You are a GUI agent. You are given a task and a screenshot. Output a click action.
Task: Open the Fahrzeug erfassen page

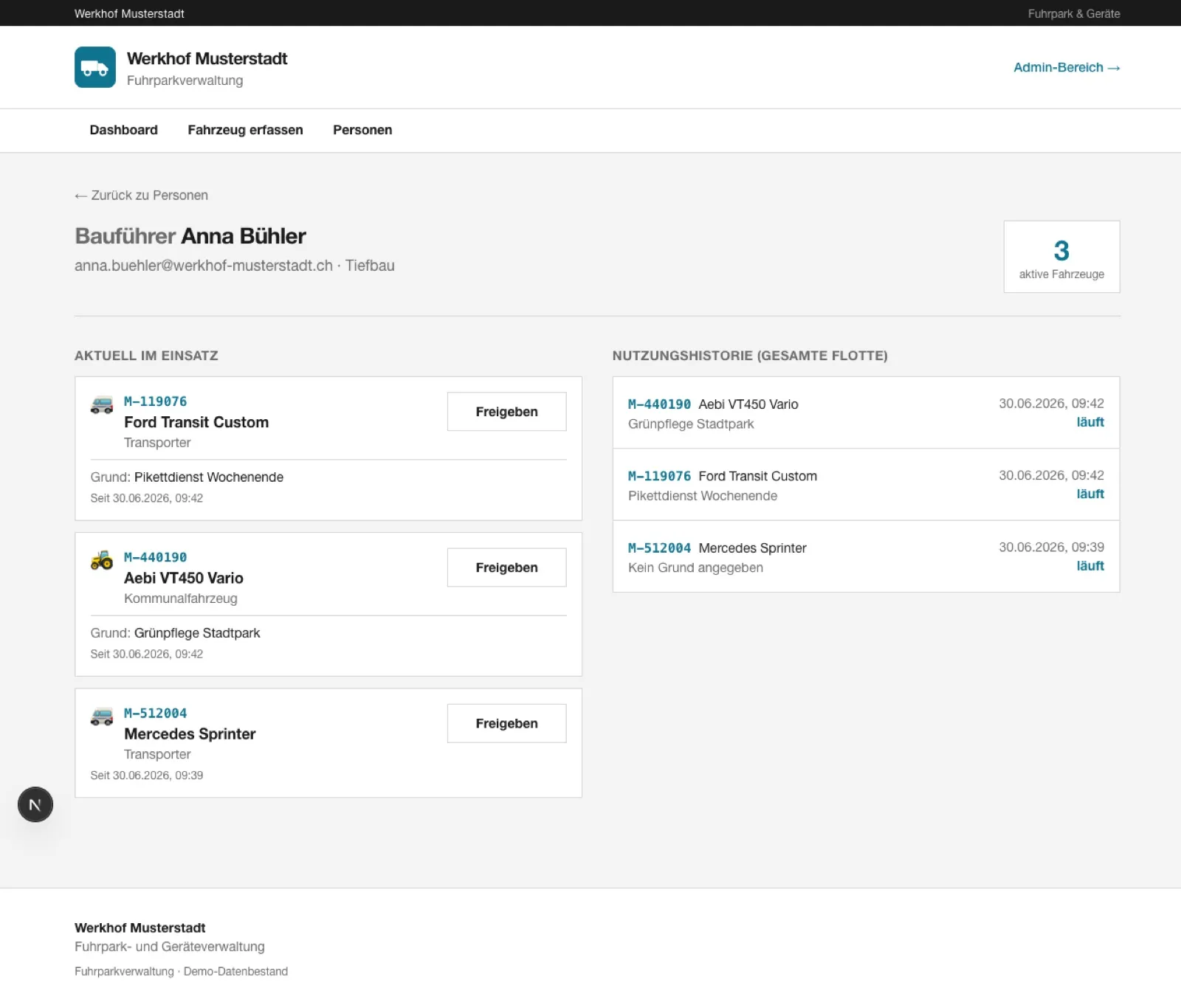click(x=245, y=130)
